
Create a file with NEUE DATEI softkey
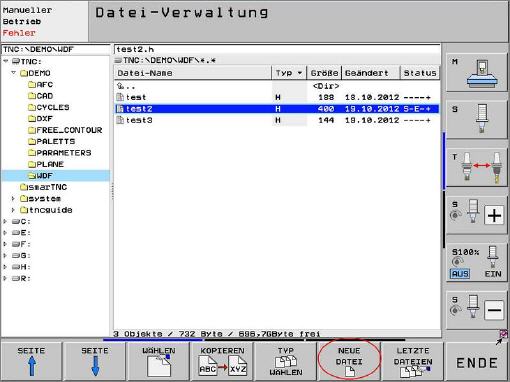point(349,361)
